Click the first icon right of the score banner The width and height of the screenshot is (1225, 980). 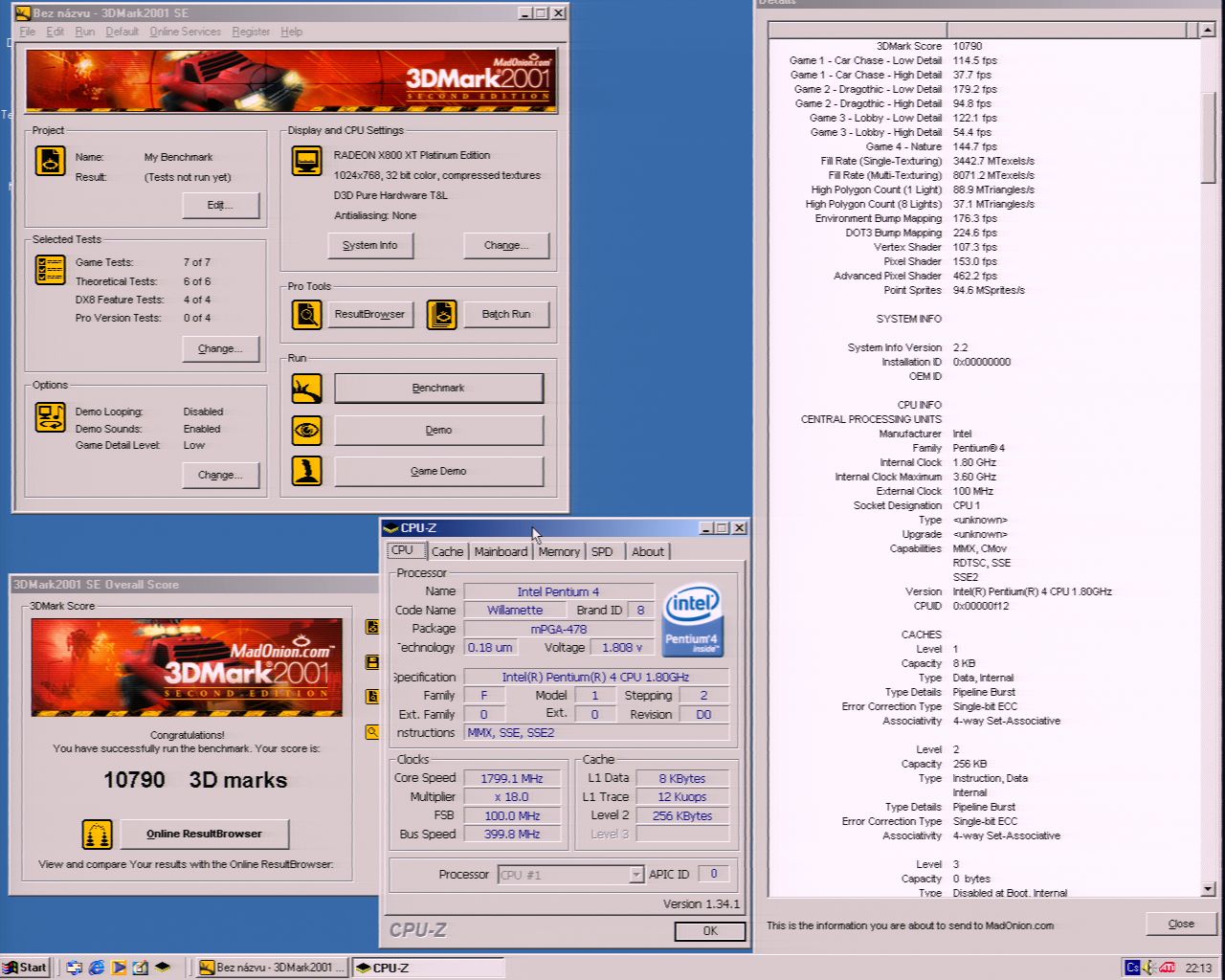pos(372,627)
